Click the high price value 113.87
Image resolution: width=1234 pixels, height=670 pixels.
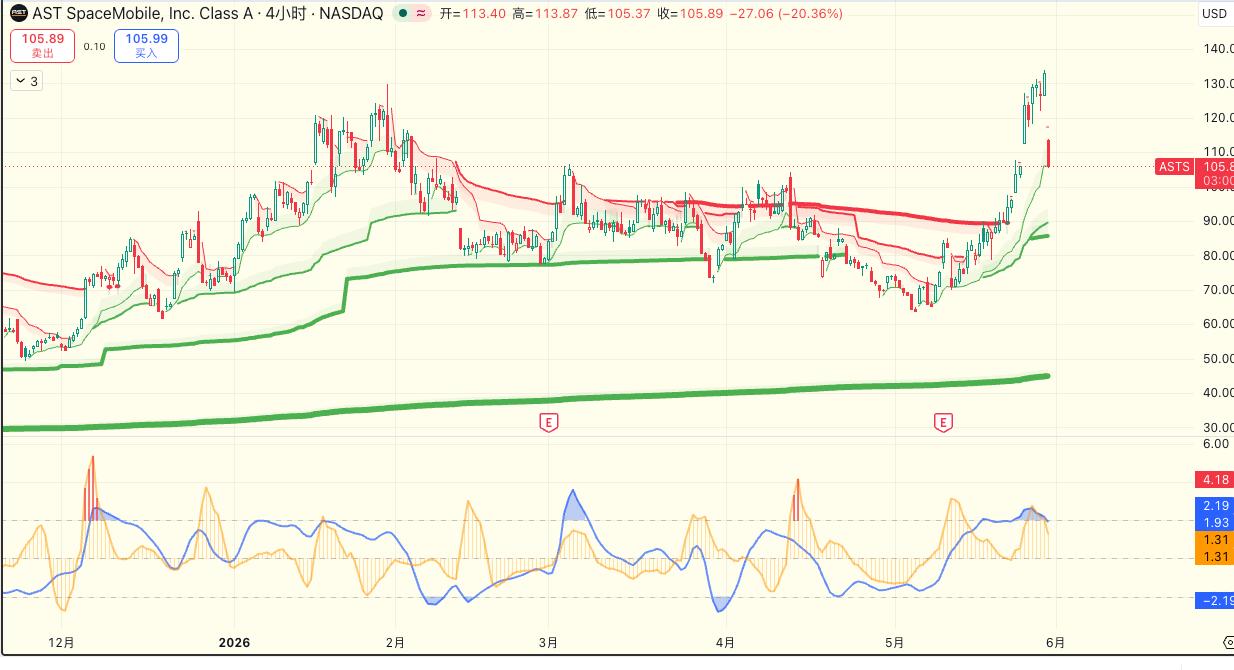click(x=556, y=14)
